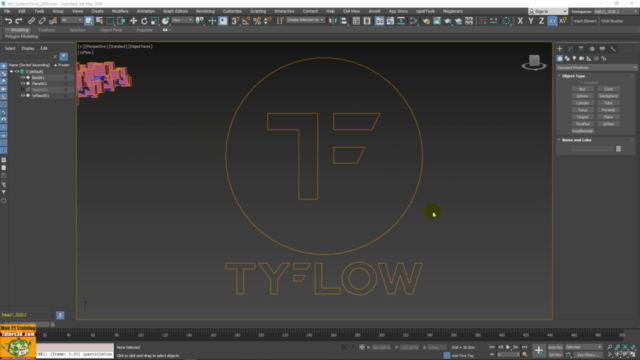Open the File menu
This screenshot has height=360, width=640.
click(7, 11)
